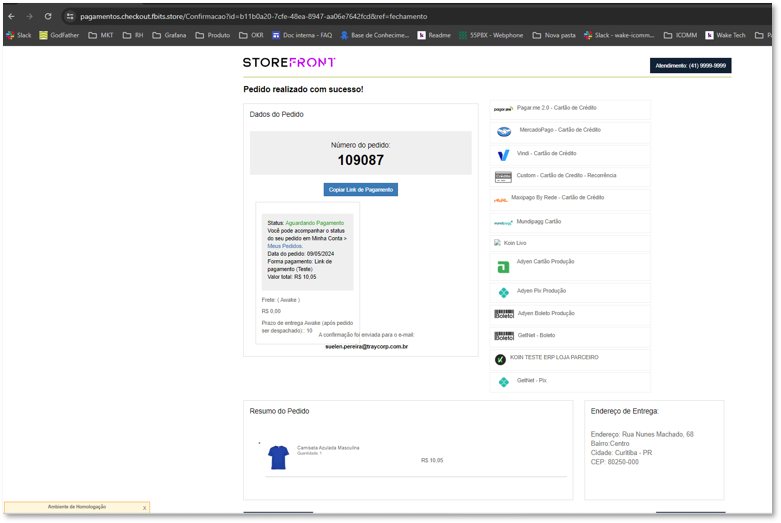
Task: Open the 55PBX - Webphone bookmark
Action: pos(491,35)
